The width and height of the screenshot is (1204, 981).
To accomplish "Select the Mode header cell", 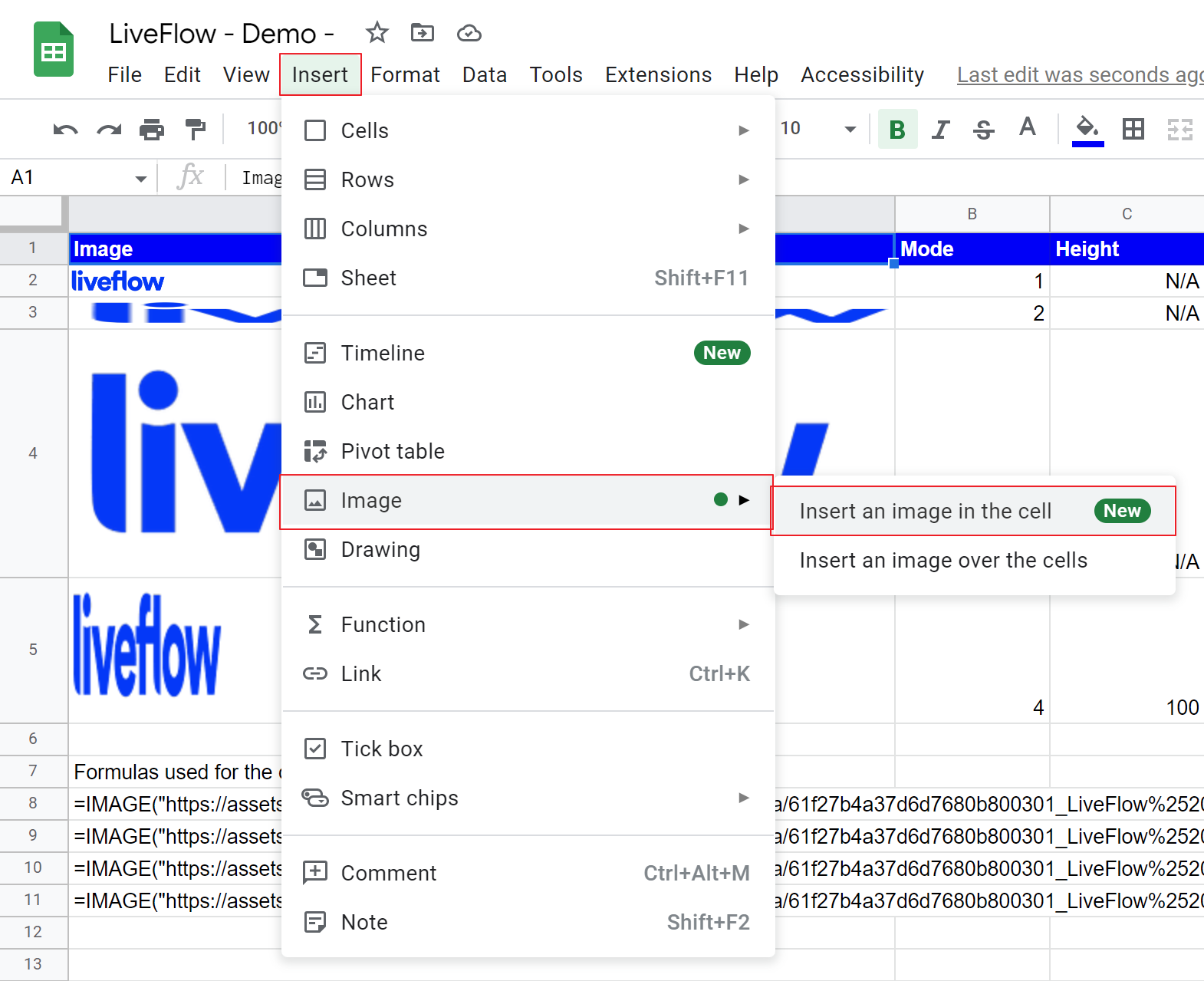I will (972, 249).
